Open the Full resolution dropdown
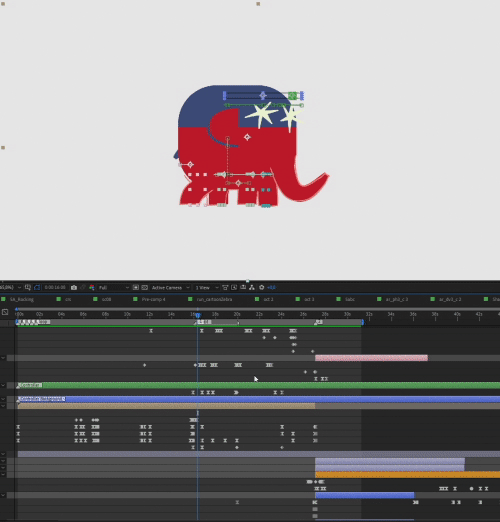The width and height of the screenshot is (500, 522). pyautogui.click(x=113, y=287)
